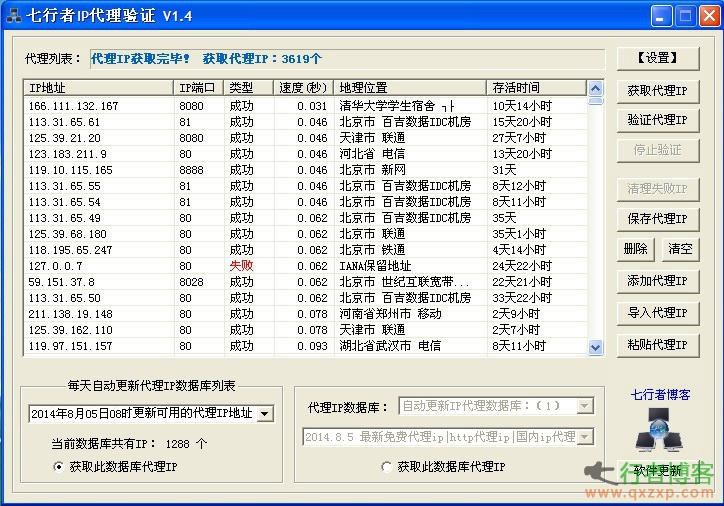Click the list scrollbar up arrow
The width and height of the screenshot is (724, 506).
point(596,88)
